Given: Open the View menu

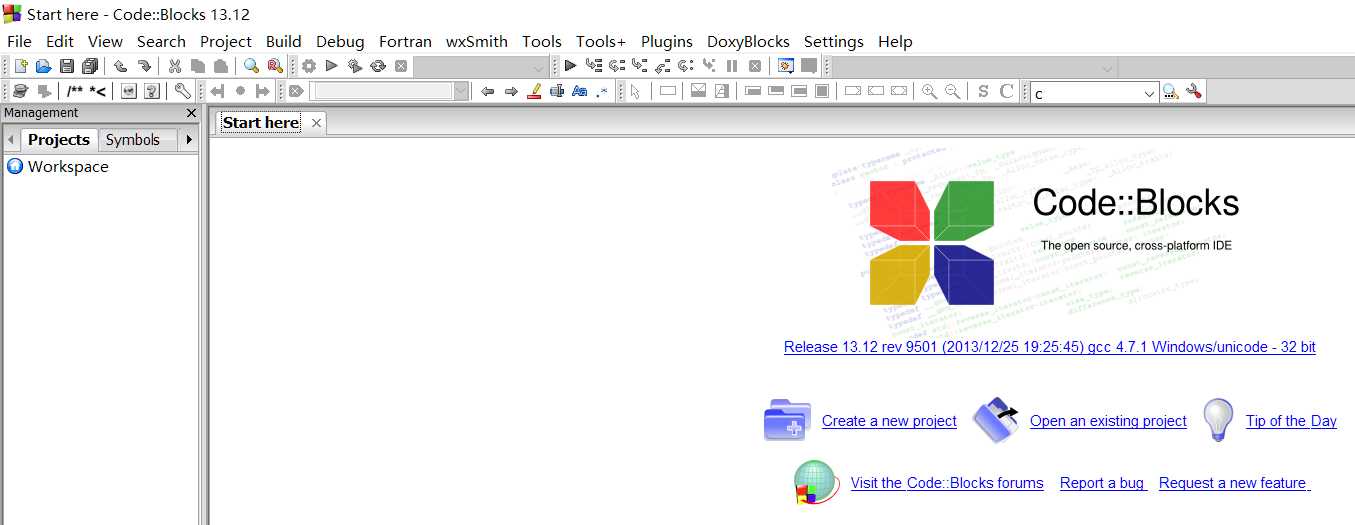Looking at the screenshot, I should pyautogui.click(x=105, y=41).
